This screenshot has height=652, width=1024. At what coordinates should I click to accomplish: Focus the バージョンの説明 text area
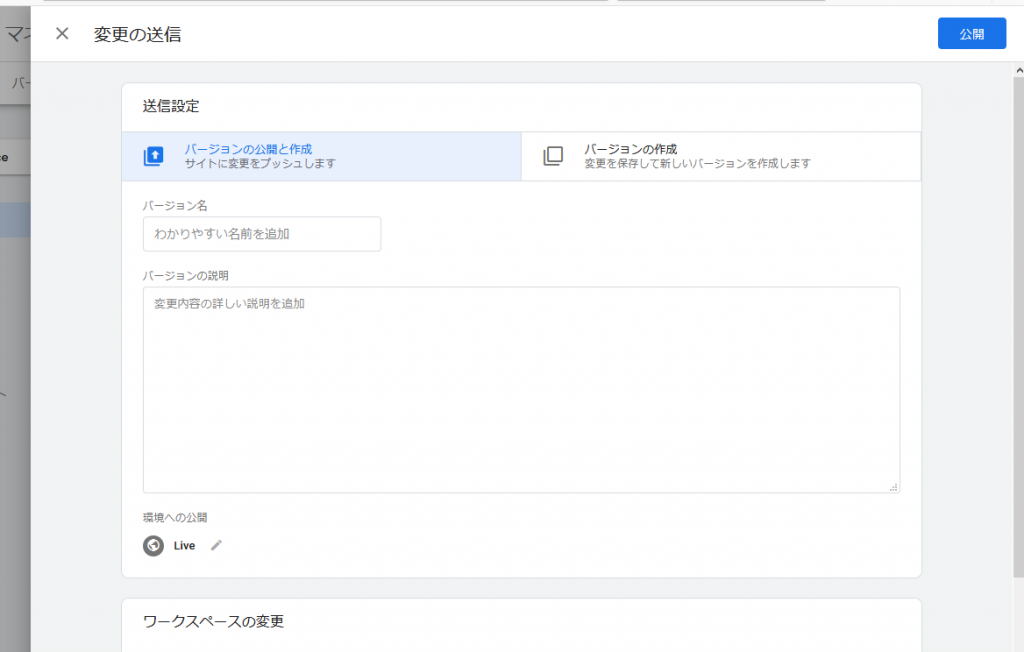coord(521,390)
